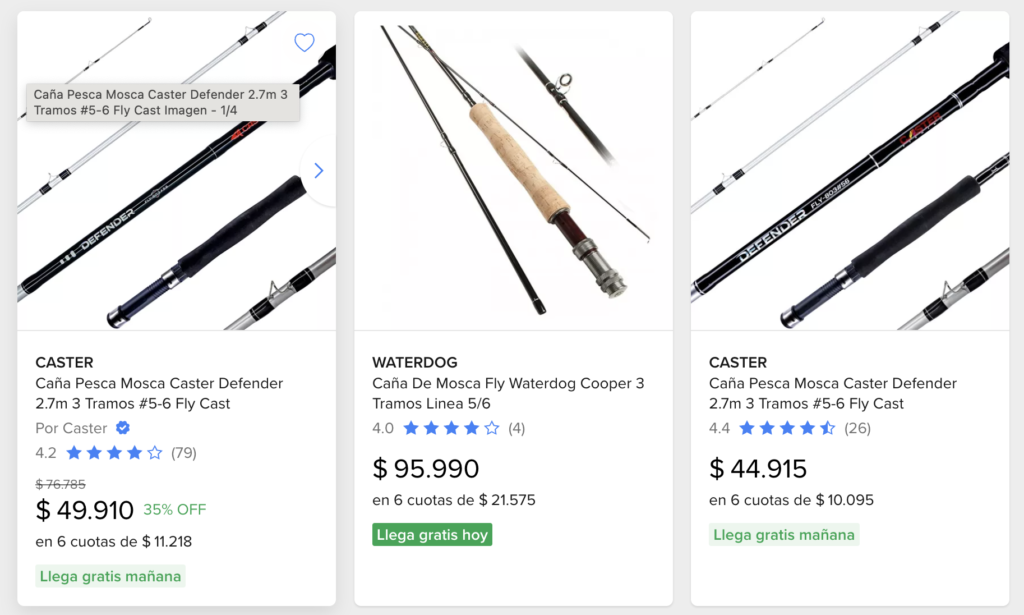Click "Llega gratis mañana" on the $44.915 rod
The width and height of the screenshot is (1024, 615).
click(x=784, y=535)
